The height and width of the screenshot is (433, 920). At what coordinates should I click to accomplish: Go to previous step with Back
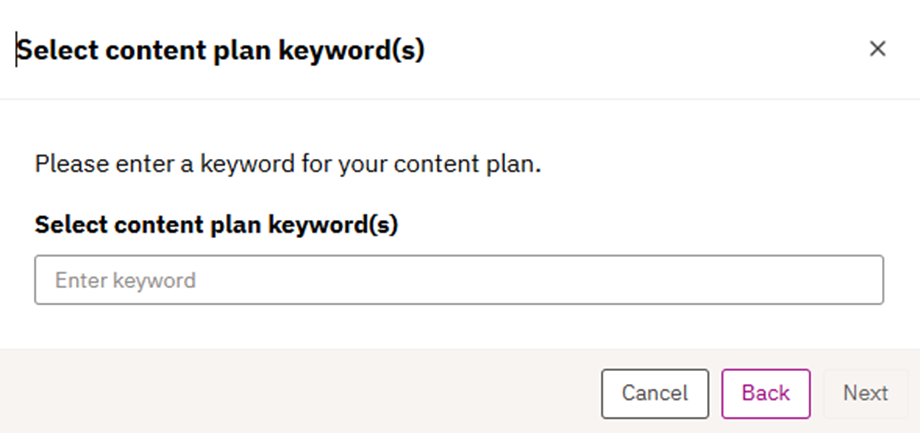pyautogui.click(x=766, y=393)
